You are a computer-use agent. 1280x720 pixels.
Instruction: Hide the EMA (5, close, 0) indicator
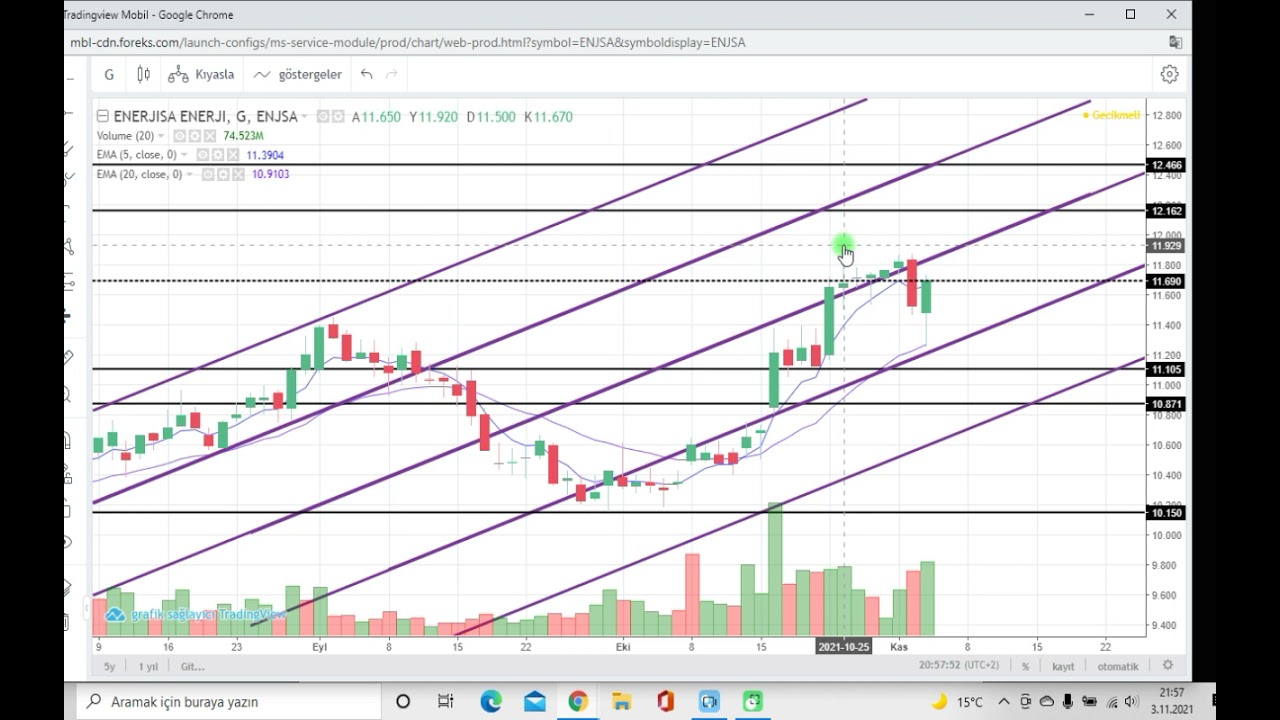(202, 155)
